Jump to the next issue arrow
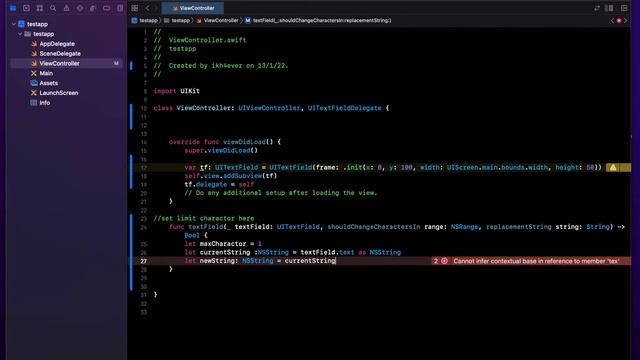 625,20
